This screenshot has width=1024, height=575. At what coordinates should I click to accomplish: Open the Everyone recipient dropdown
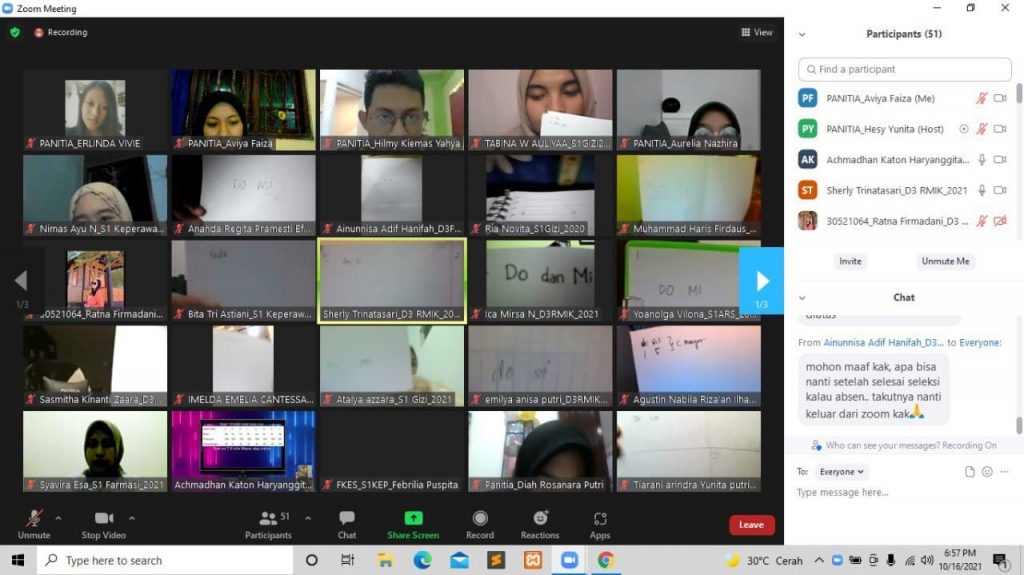[843, 472]
